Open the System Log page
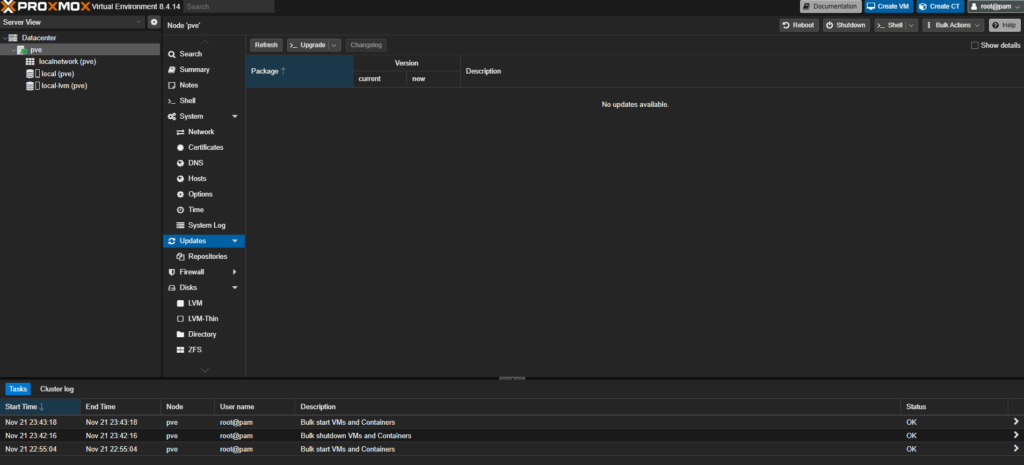Screen dimensions: 1024x465 tap(206, 225)
